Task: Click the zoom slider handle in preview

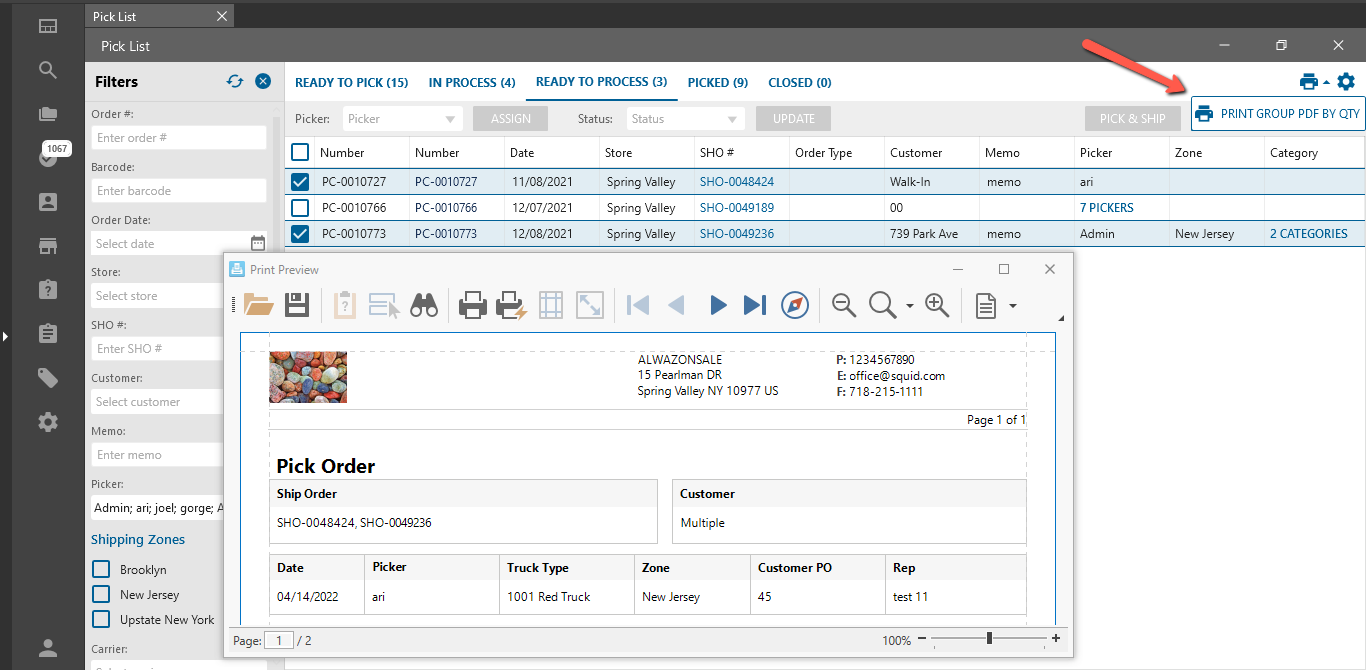Action: 989,639
